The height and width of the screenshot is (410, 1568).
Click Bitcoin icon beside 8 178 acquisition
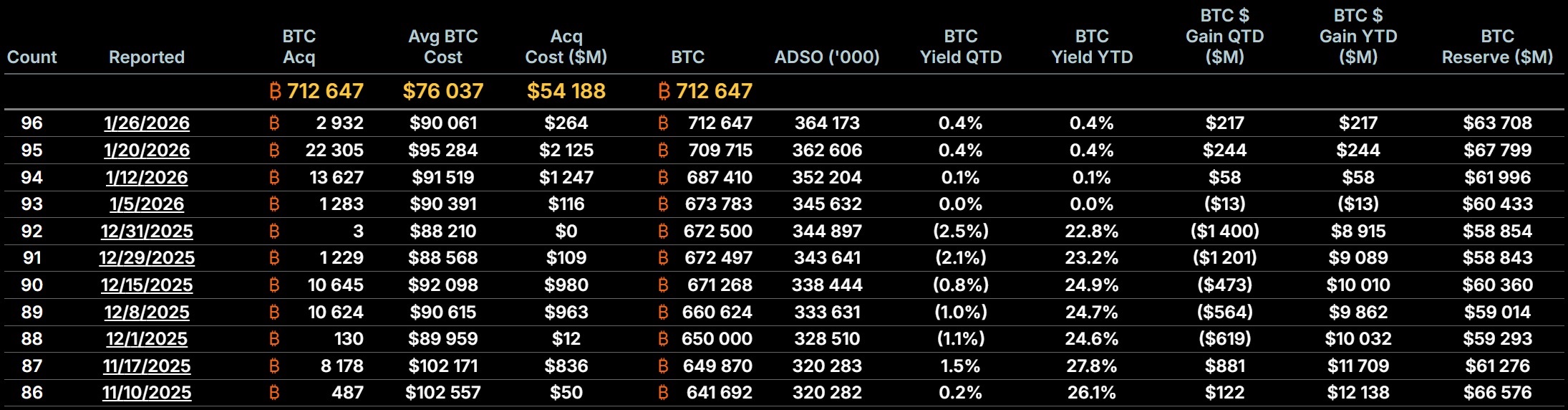point(274,366)
